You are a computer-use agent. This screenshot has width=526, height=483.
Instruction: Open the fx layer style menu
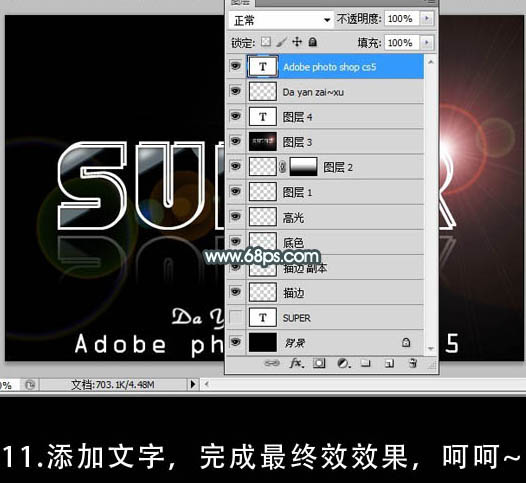[297, 363]
